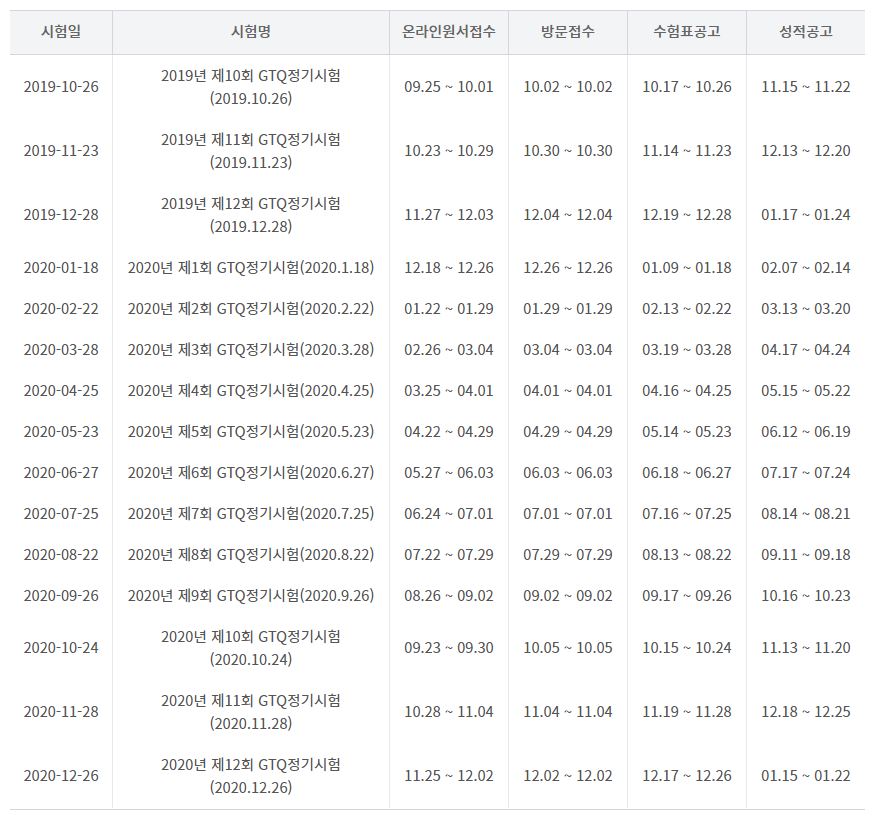Click the 시험일 column header
The height and width of the screenshot is (819, 875).
[61, 31]
